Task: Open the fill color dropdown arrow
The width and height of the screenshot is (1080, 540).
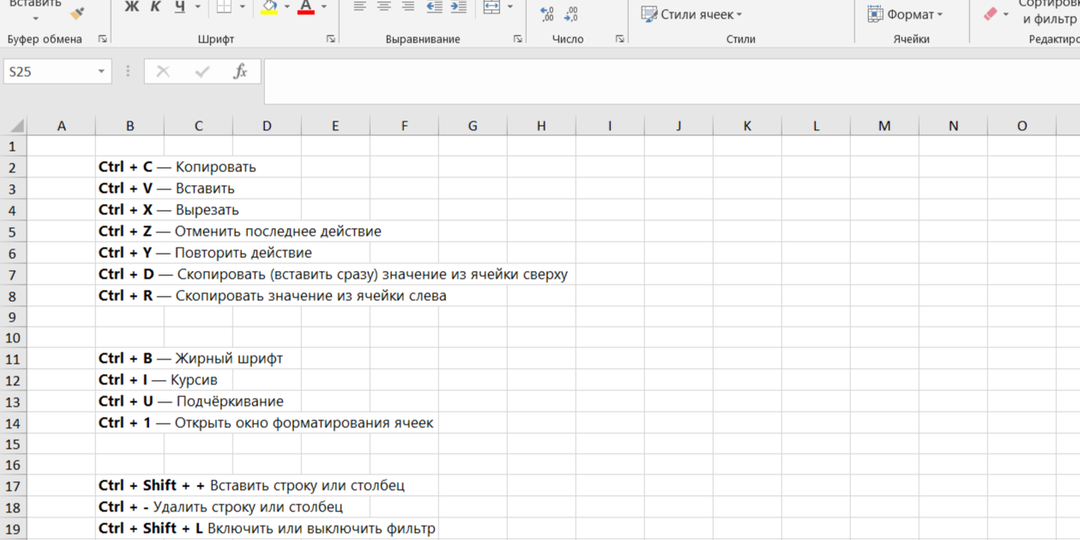Action: coord(287,7)
